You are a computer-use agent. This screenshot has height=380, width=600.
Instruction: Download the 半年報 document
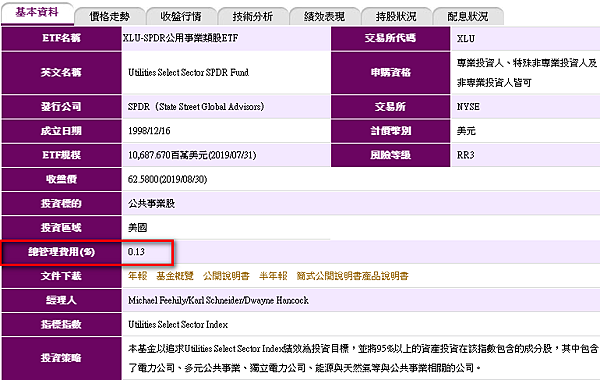click(273, 276)
